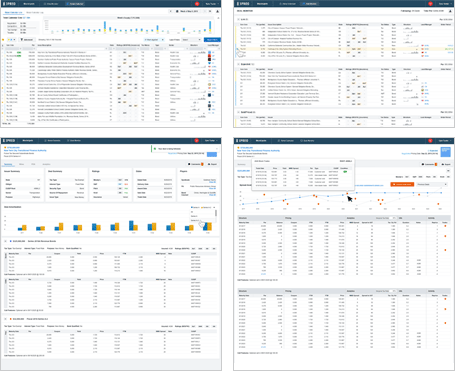This screenshot has width=455, height=371.
Task: Open user account dropdown in Bond Calendar window
Action: point(212,4)
